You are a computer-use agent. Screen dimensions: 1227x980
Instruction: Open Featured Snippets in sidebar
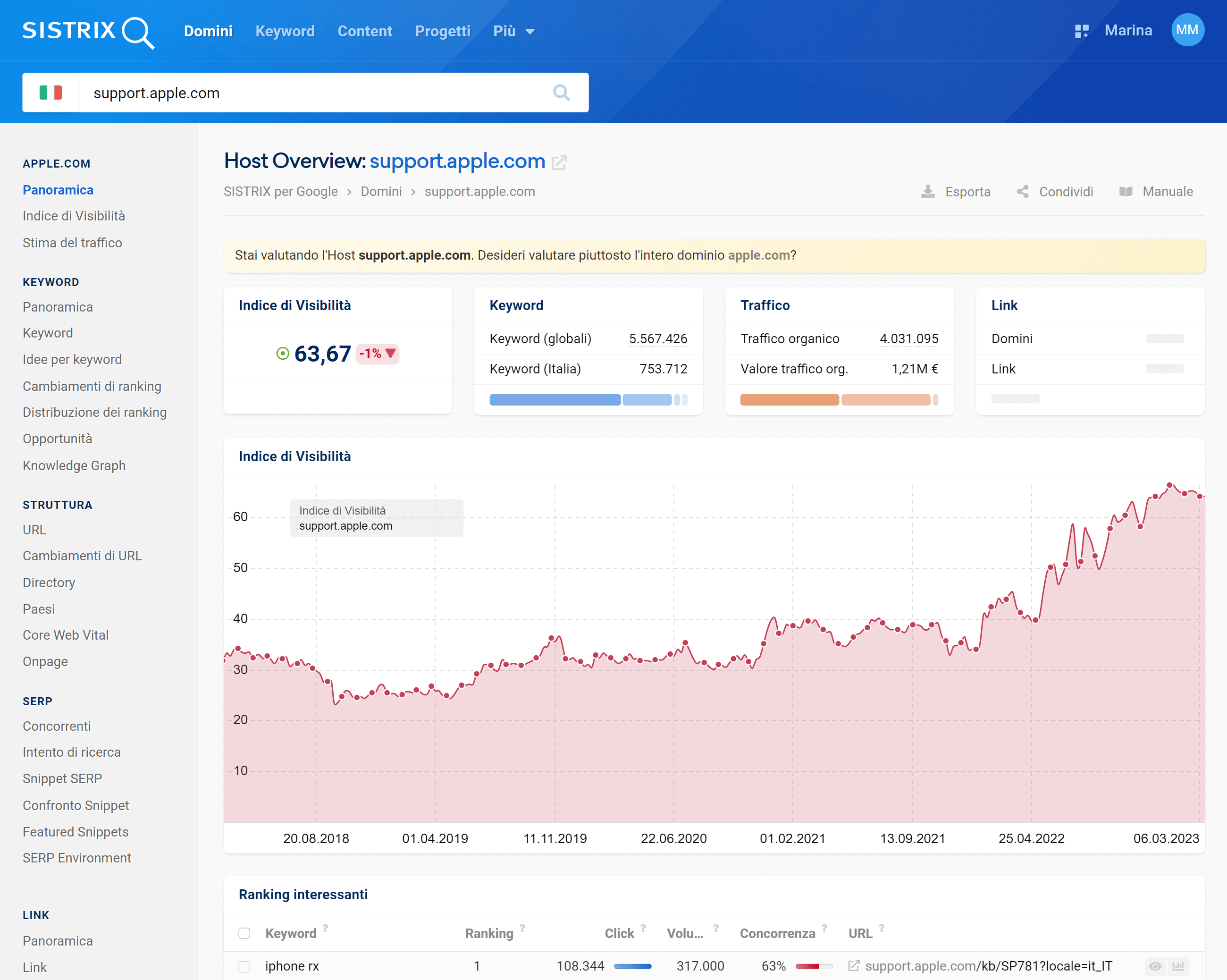pyautogui.click(x=76, y=832)
